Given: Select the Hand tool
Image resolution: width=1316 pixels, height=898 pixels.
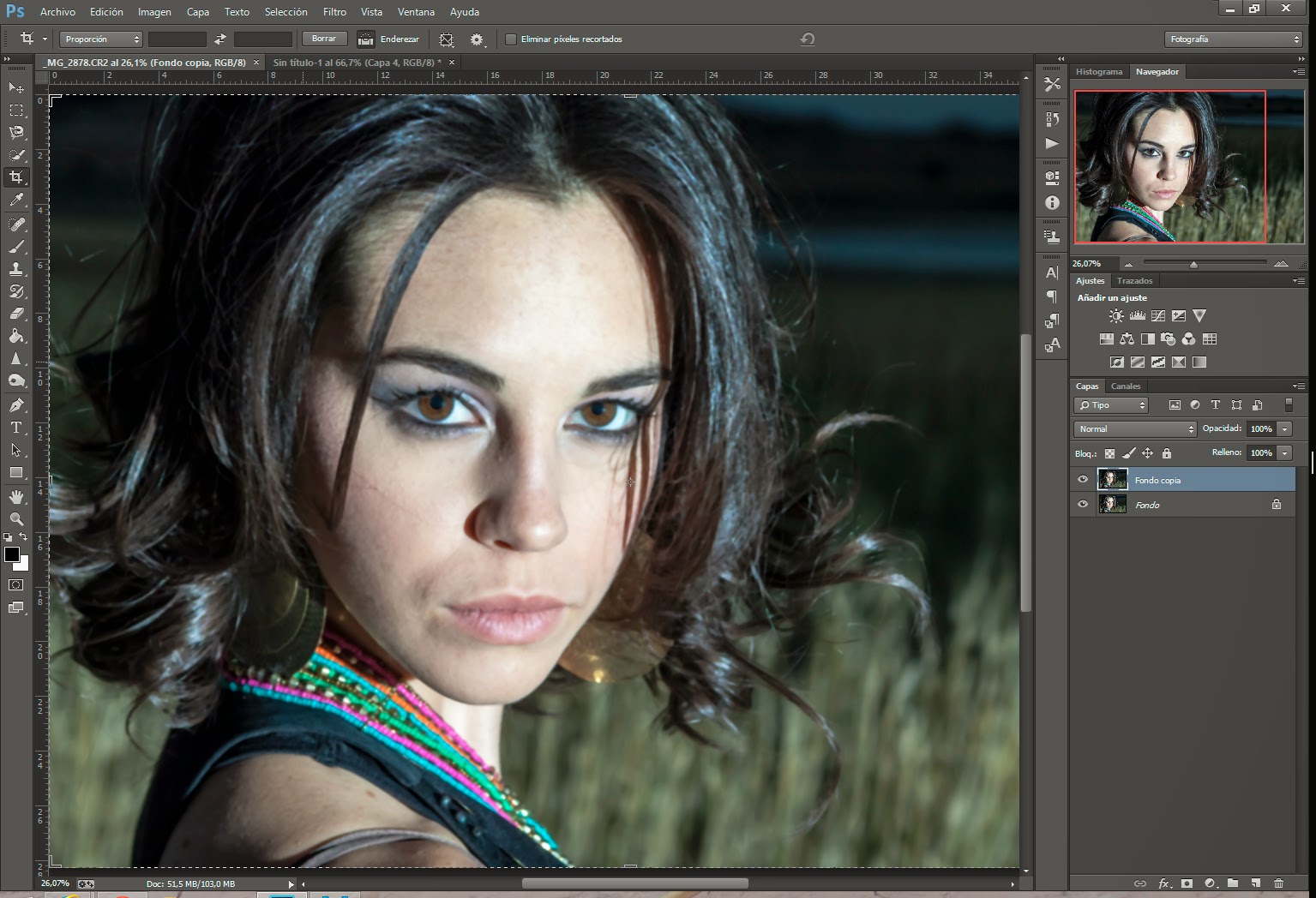Looking at the screenshot, I should point(16,497).
